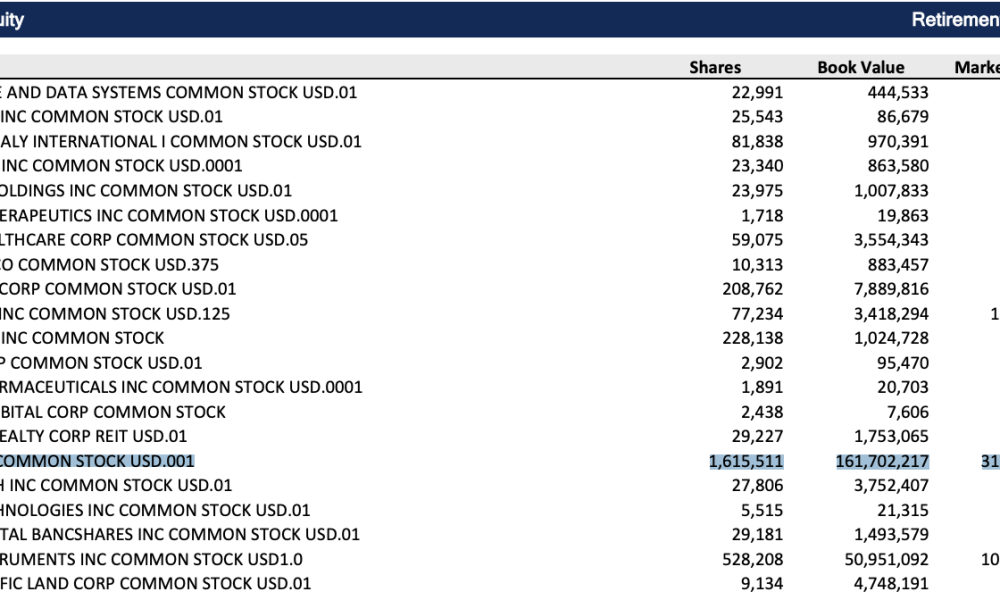1000x600 pixels.
Task: Select book value 95,470
Action: pos(903,363)
